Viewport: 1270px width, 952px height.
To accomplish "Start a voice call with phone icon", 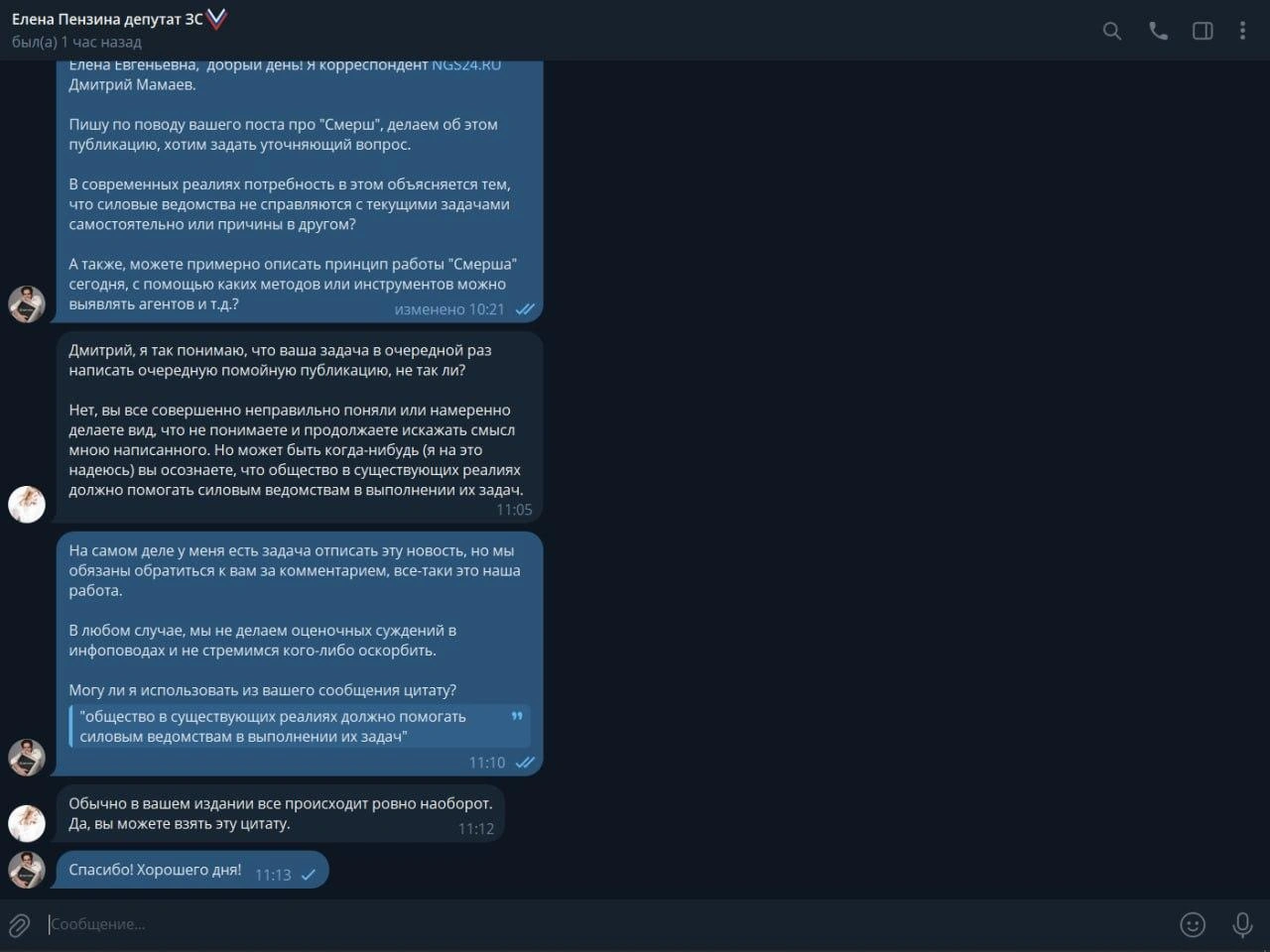I will [x=1158, y=31].
